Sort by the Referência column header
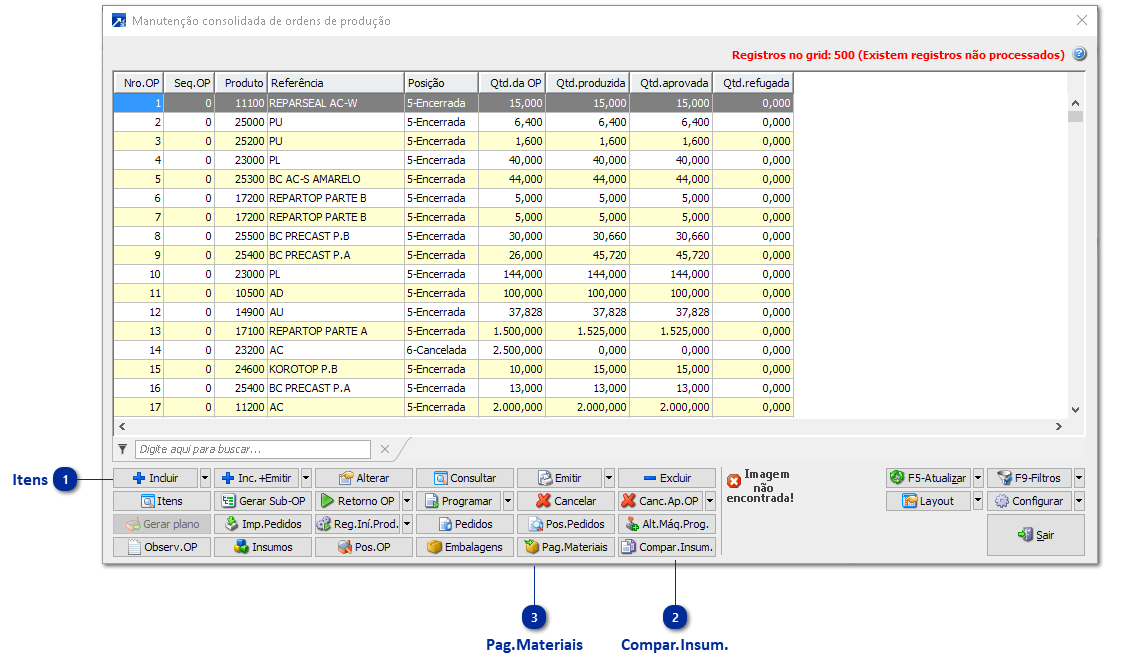Viewport: 1121px width, 671px height. (x=334, y=83)
